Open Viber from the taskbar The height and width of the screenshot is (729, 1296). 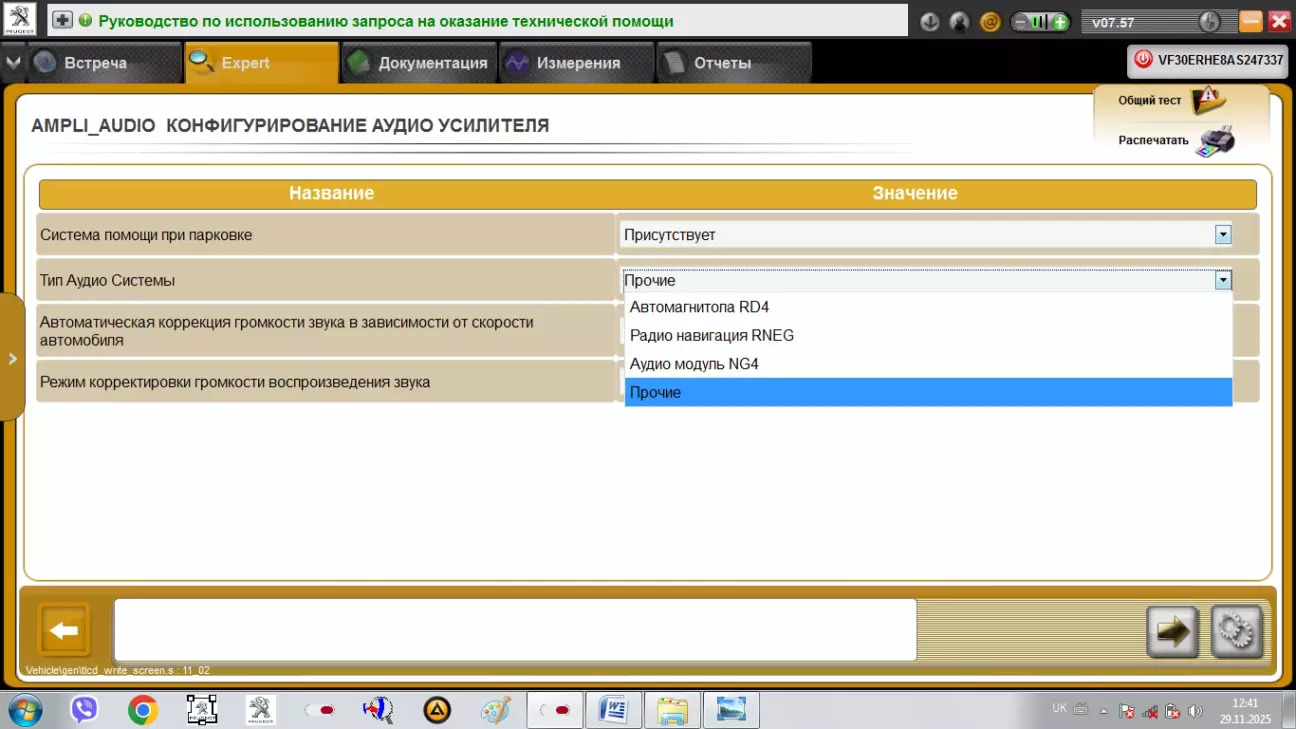click(x=84, y=710)
